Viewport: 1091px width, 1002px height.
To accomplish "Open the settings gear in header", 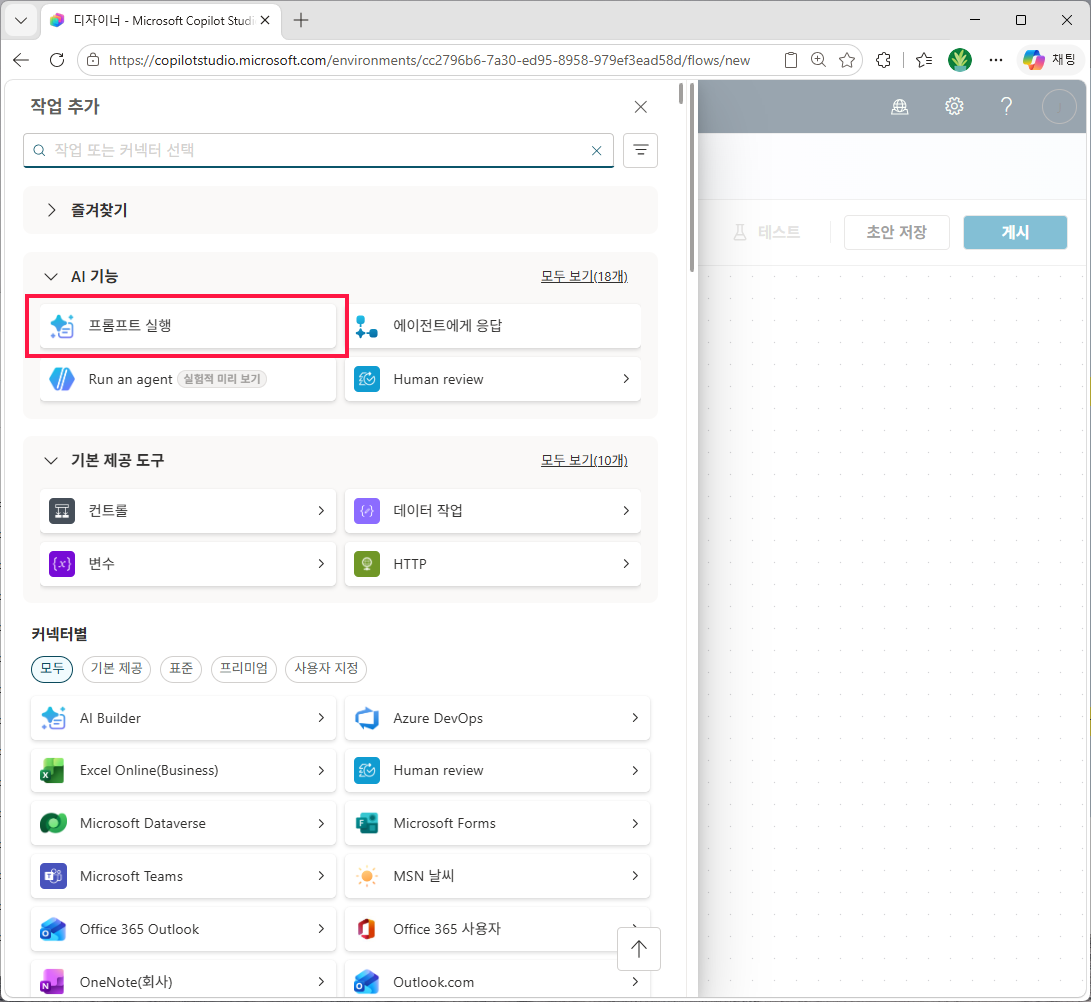I will (954, 106).
